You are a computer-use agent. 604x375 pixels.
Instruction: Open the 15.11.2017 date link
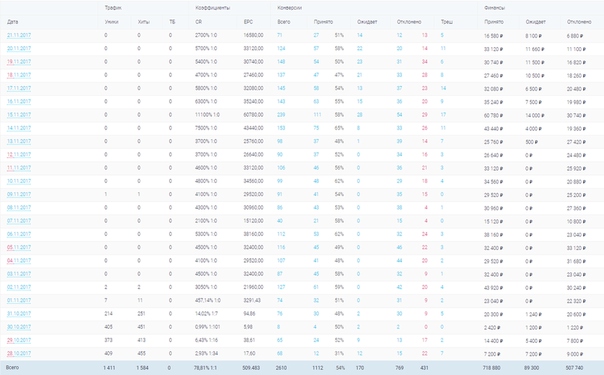19,115
